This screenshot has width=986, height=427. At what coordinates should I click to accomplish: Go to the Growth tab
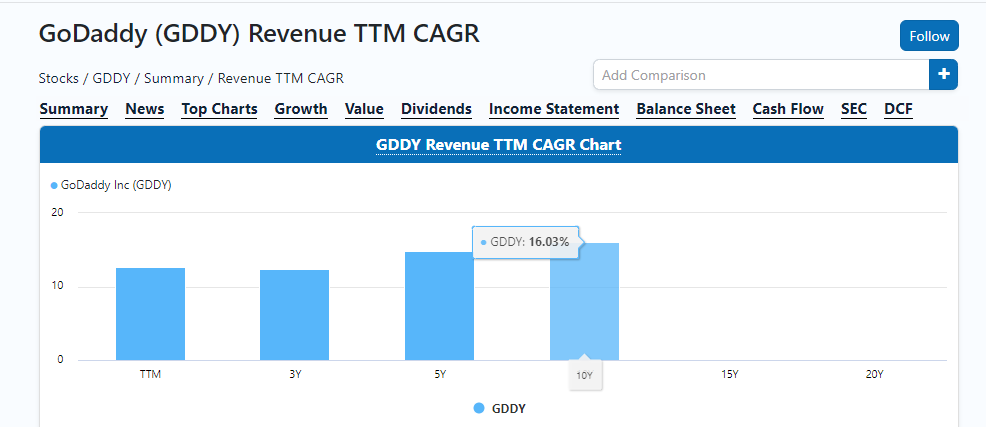(x=301, y=109)
